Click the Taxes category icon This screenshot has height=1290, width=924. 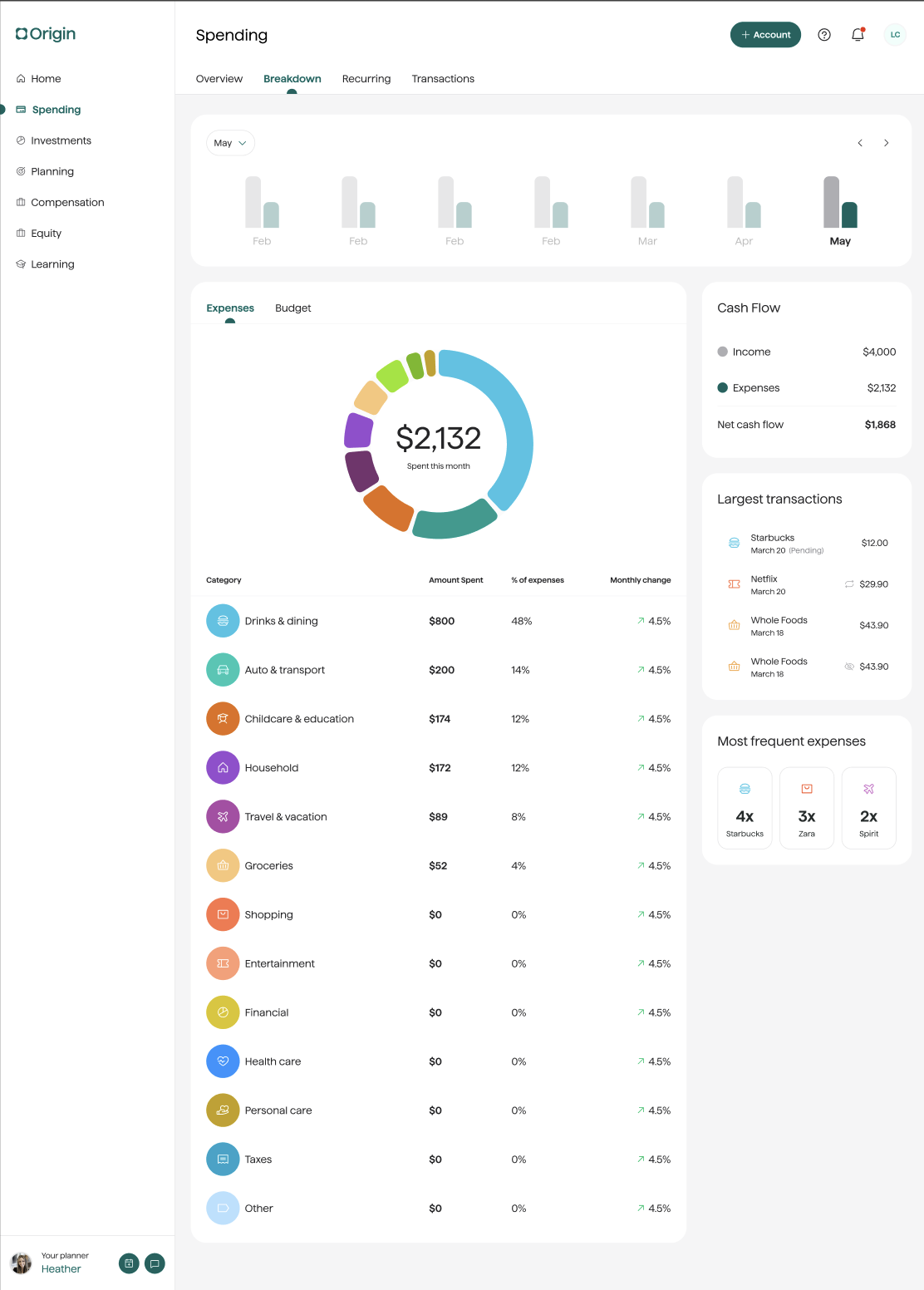tap(223, 1160)
